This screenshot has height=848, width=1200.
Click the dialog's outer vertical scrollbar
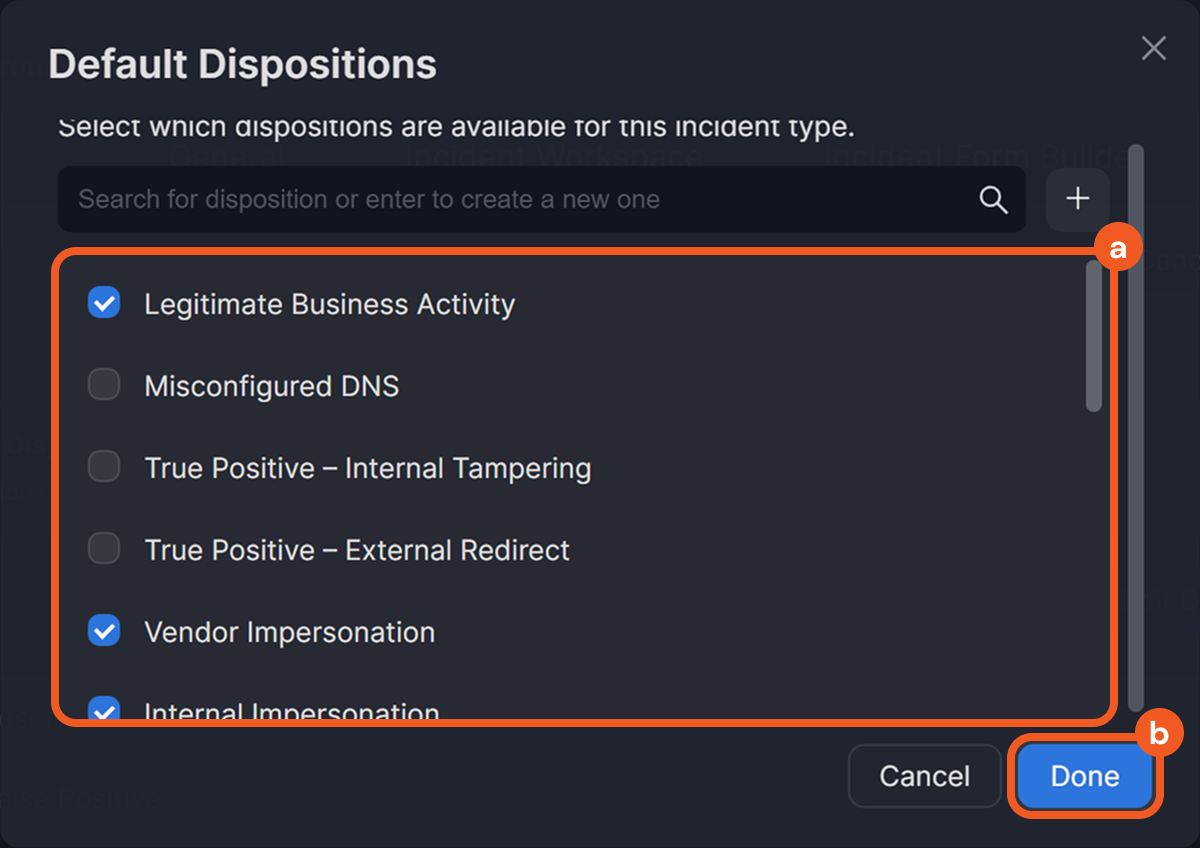pos(1135,430)
